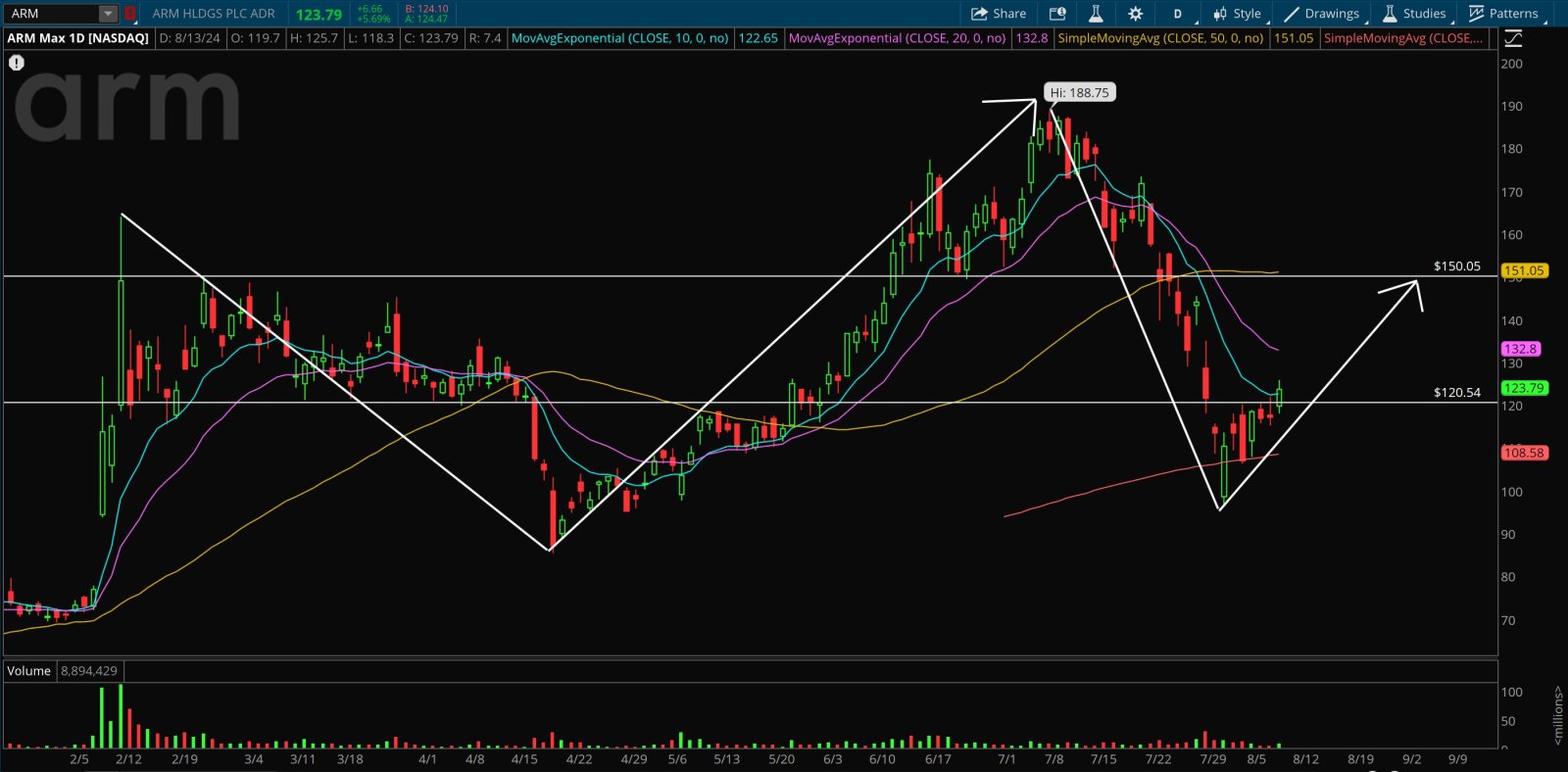Click the 7/1 date on time axis

1006,759
